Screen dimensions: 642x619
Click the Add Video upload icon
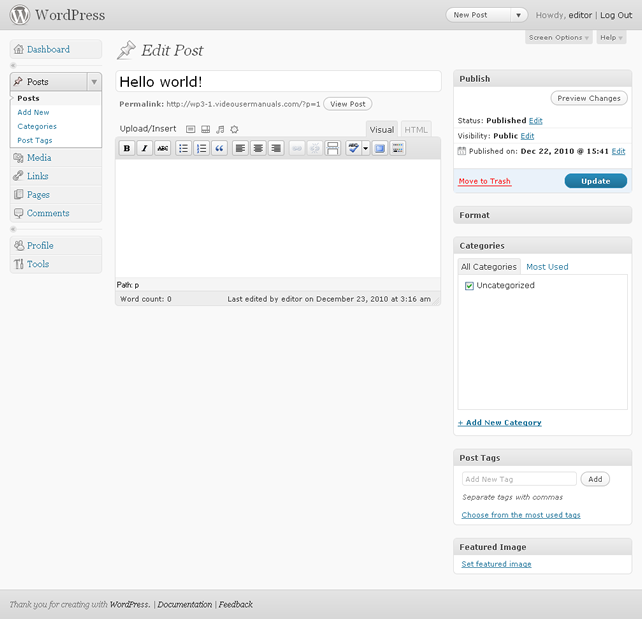pyautogui.click(x=206, y=129)
